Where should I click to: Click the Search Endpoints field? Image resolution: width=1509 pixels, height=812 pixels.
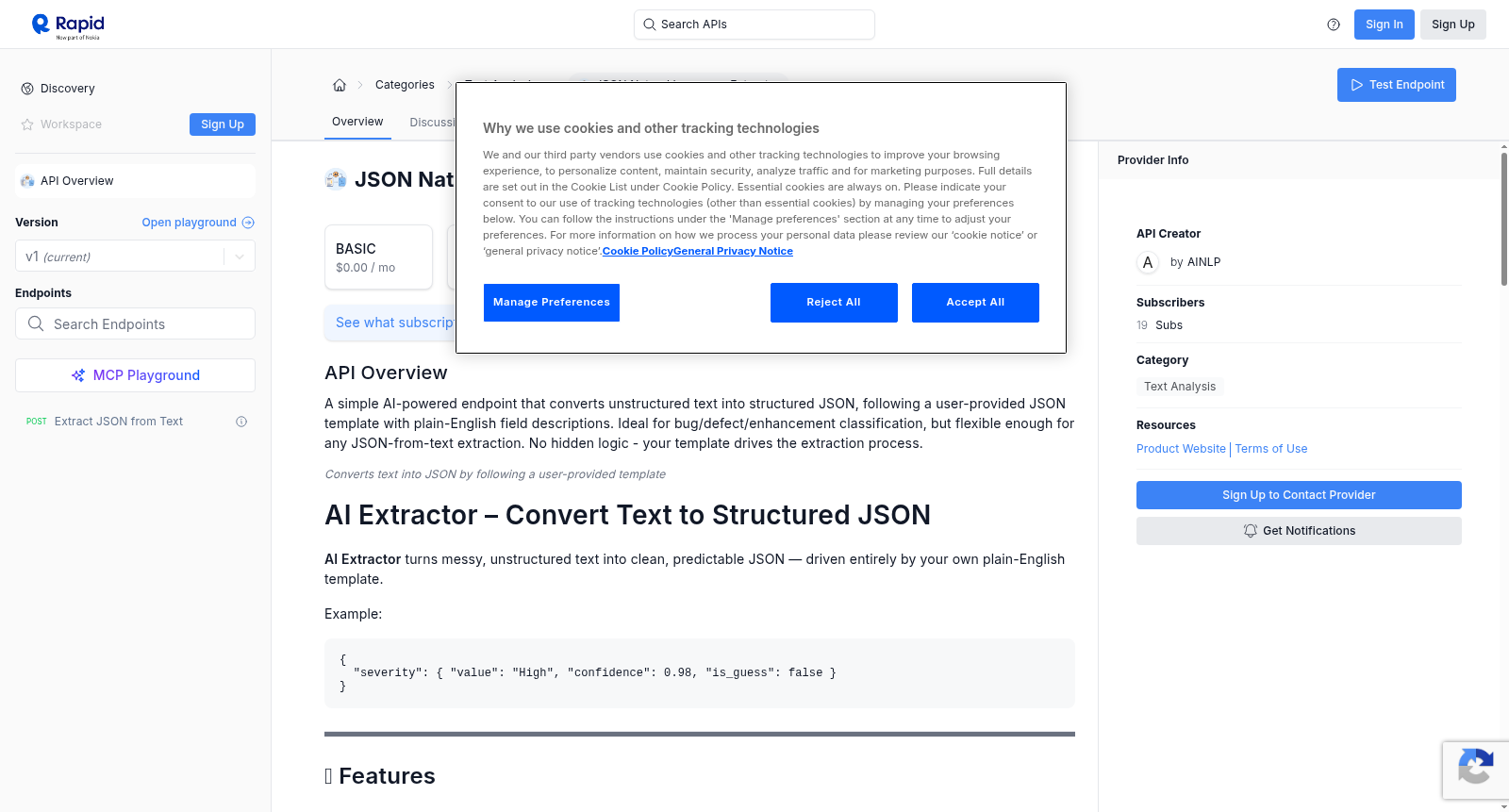click(135, 323)
